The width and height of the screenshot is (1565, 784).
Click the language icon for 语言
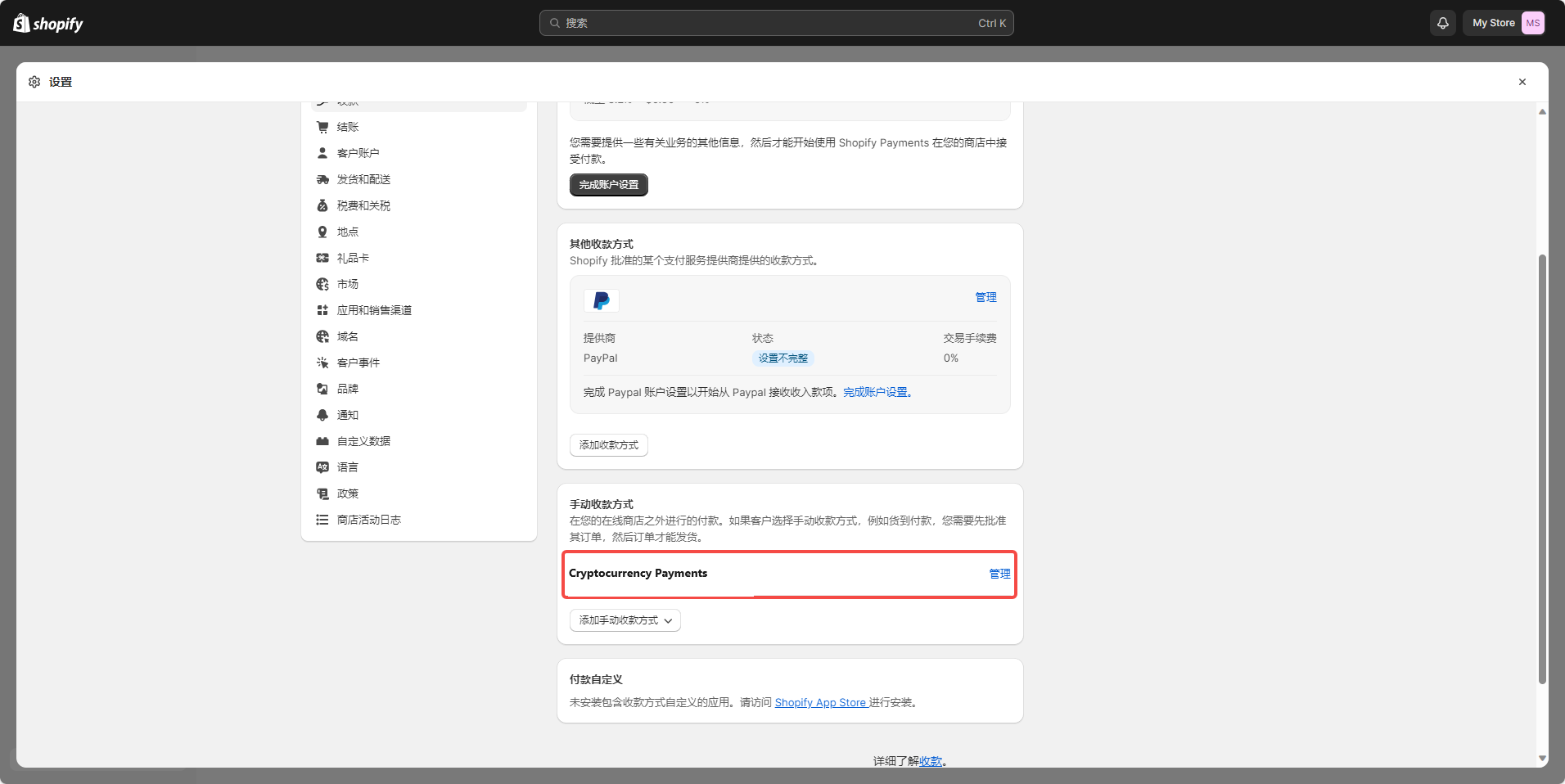tap(322, 467)
